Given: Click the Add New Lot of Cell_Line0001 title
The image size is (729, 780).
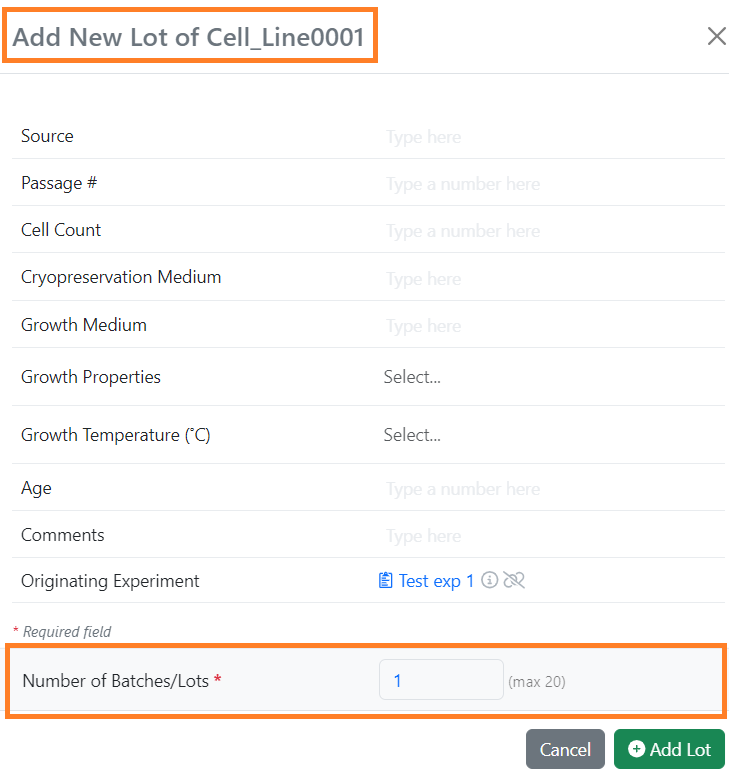Looking at the screenshot, I should pyautogui.click(x=189, y=37).
